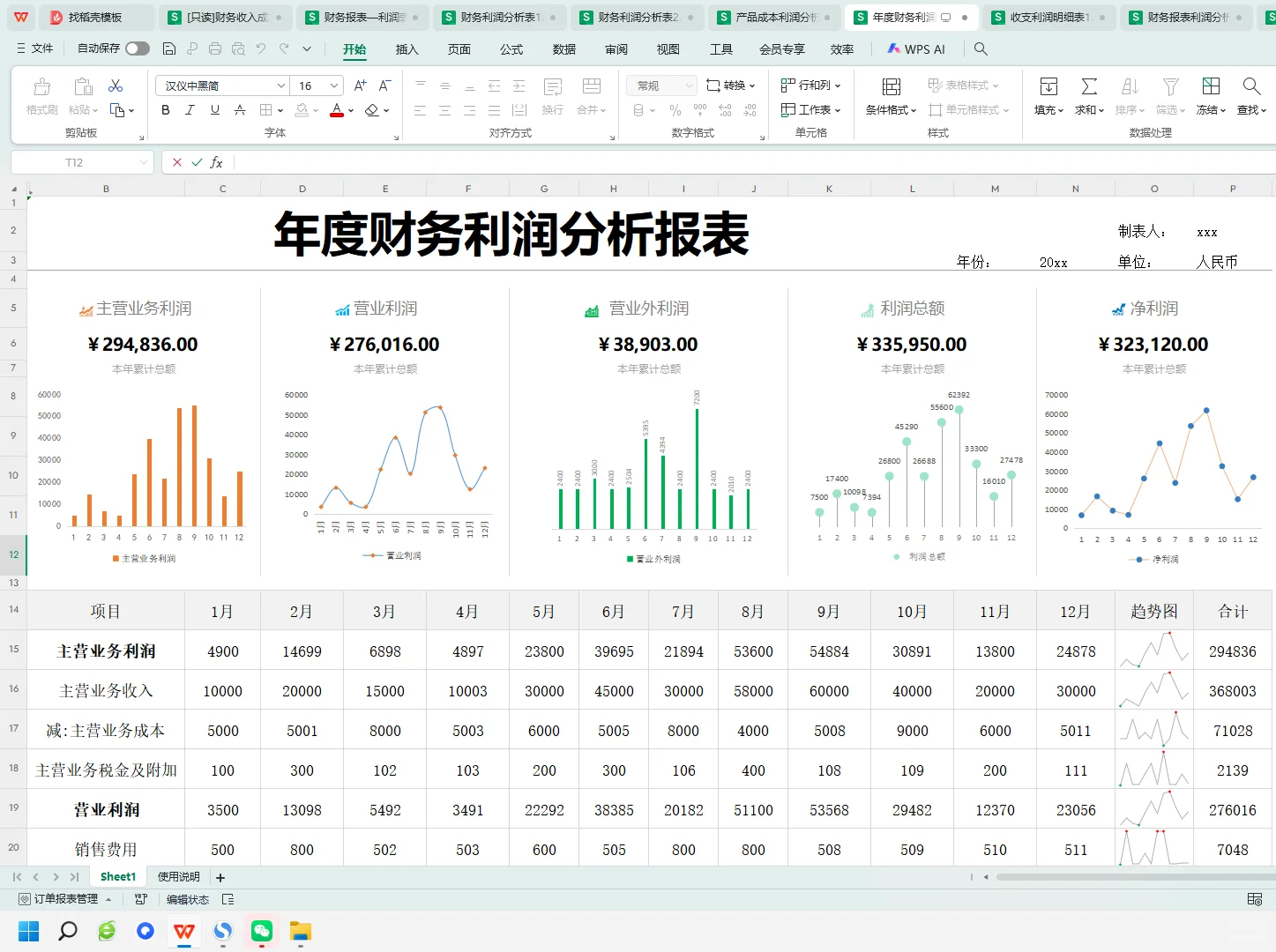The width and height of the screenshot is (1276, 952).
Task: Expand the font color dropdown arrow
Action: coord(351,111)
